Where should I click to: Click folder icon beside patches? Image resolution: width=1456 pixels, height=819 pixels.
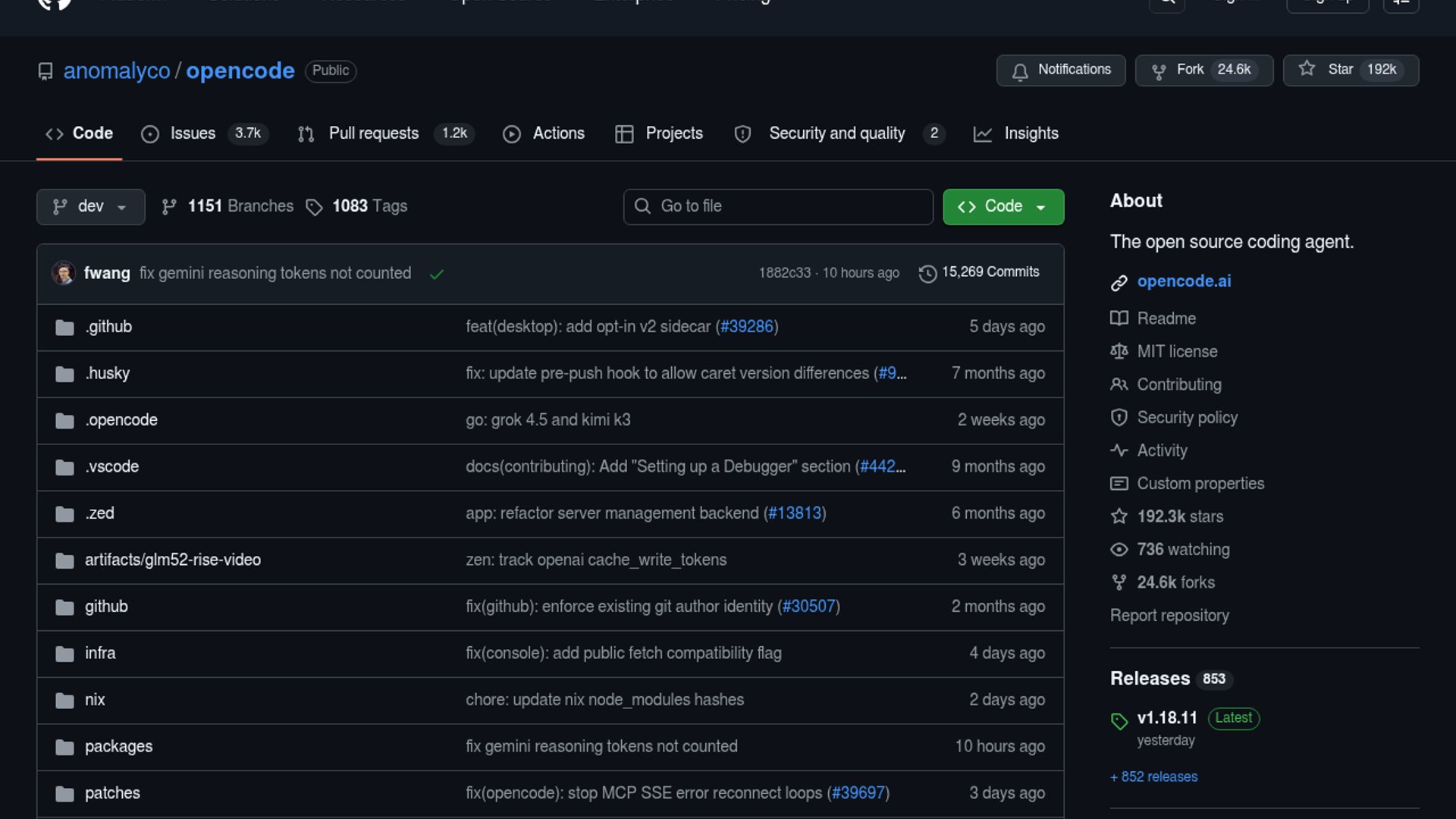[x=65, y=794]
